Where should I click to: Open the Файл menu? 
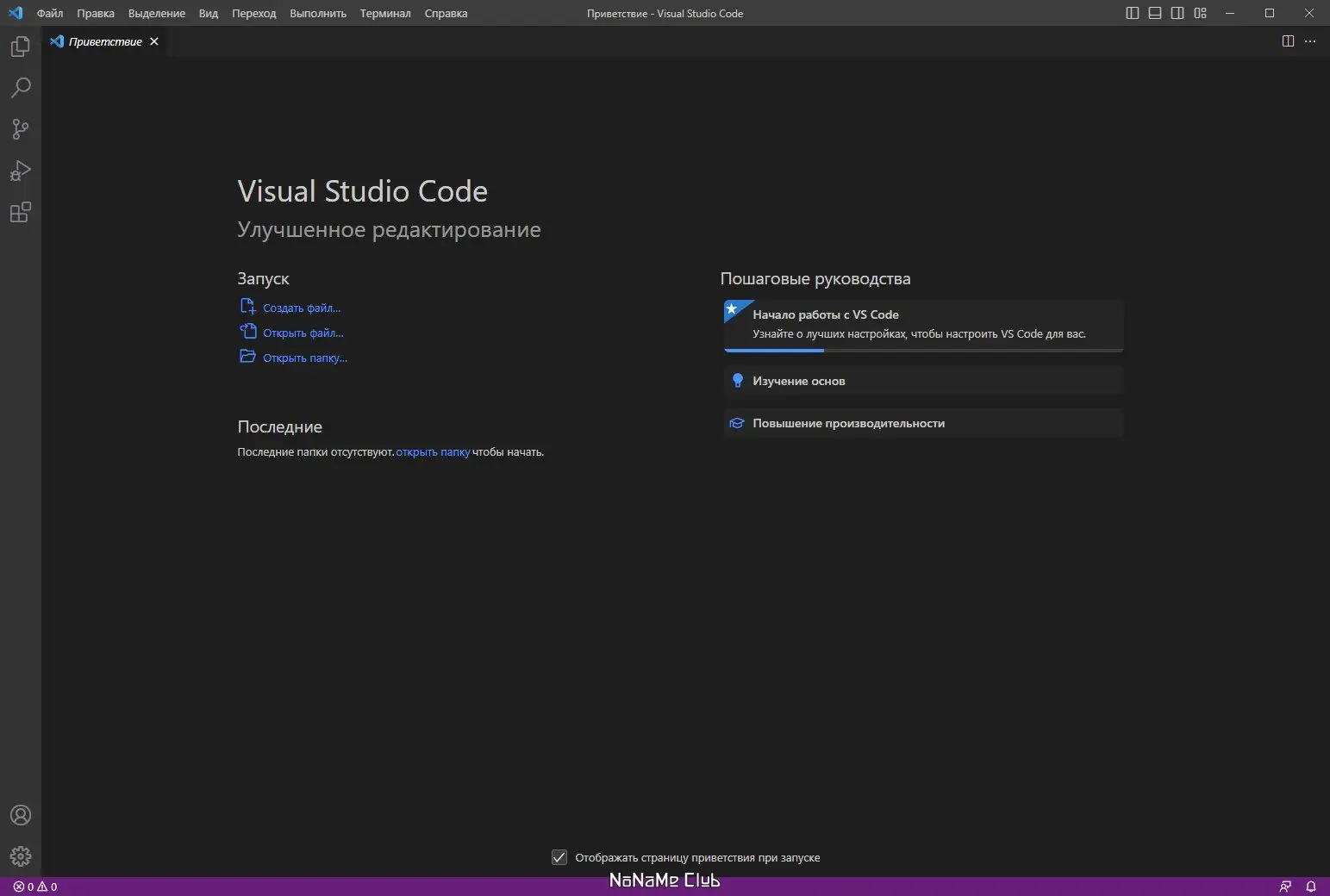pos(50,13)
